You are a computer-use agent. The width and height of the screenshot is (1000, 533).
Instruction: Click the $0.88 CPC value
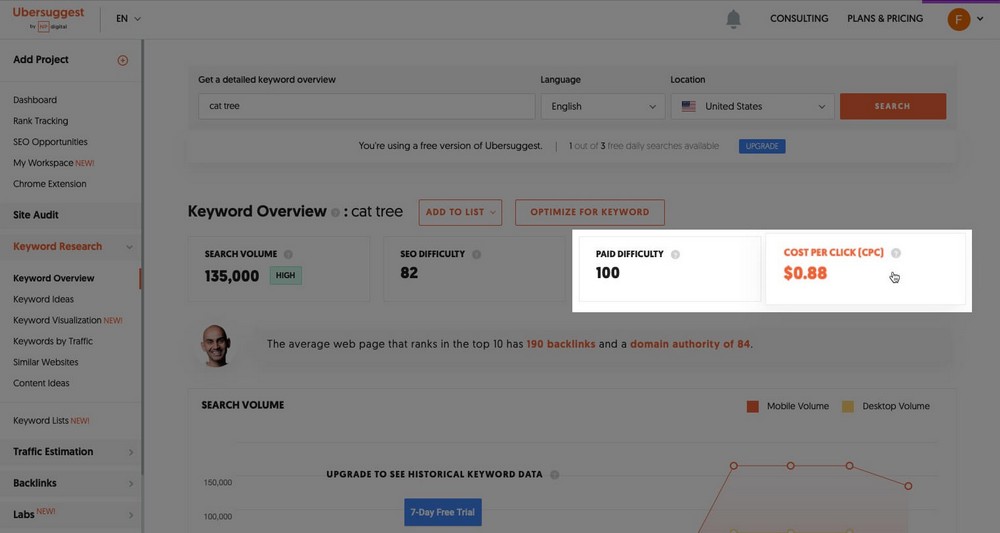[x=805, y=274]
